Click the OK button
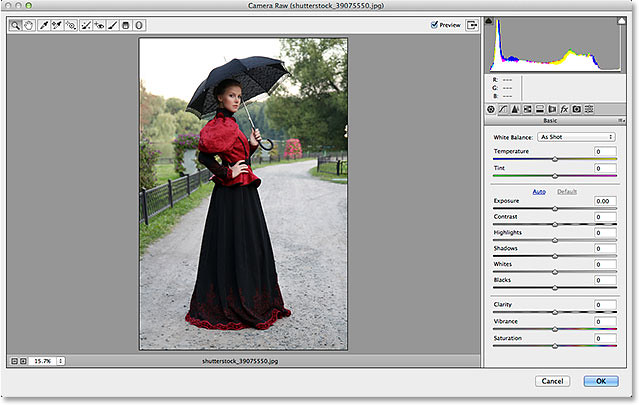639x405 pixels. pos(601,381)
